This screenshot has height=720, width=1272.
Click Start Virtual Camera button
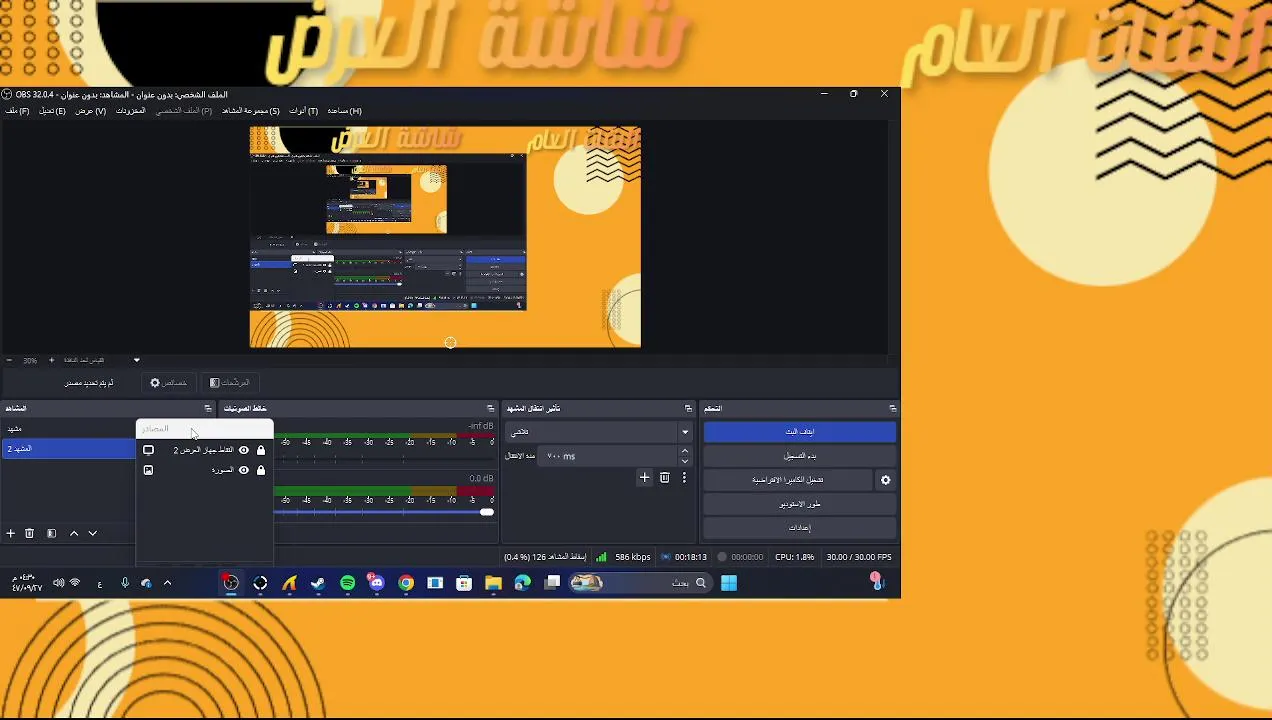788,480
